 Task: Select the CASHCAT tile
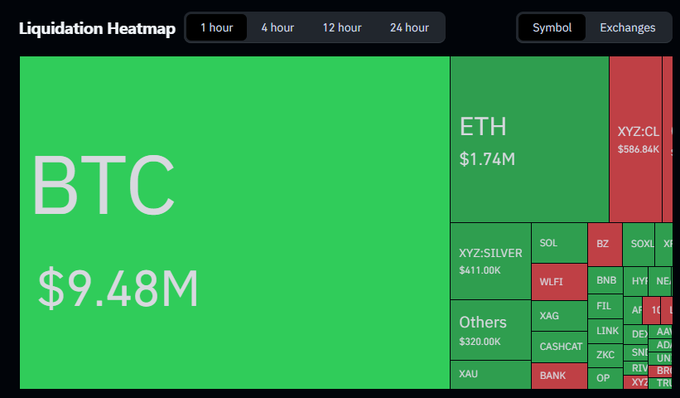(x=559, y=347)
